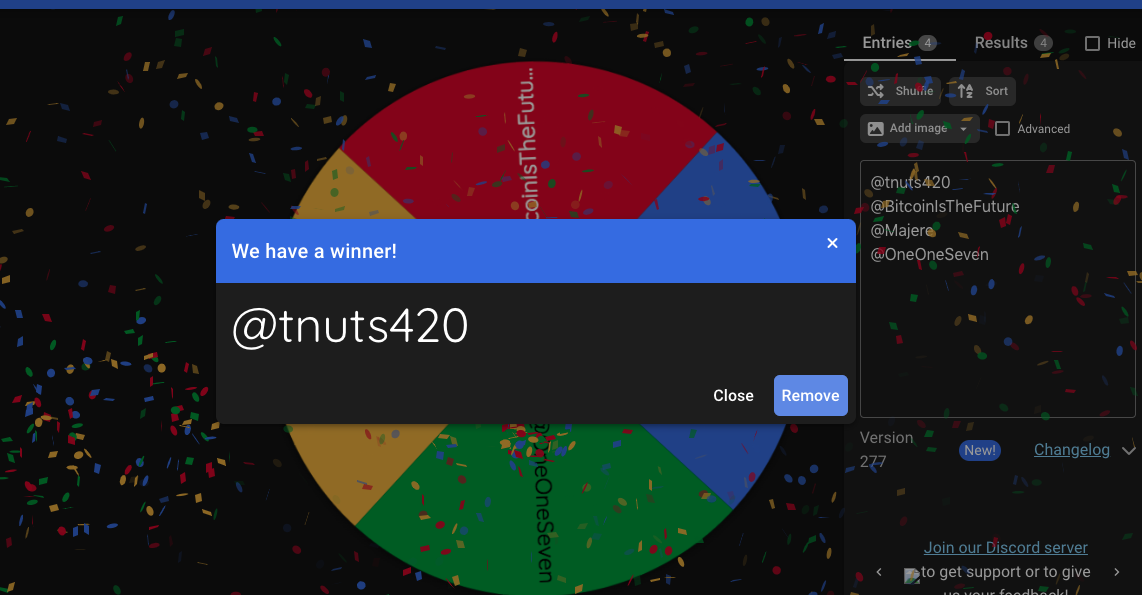Switch to the Results tab
The width and height of the screenshot is (1142, 595).
tap(1001, 43)
